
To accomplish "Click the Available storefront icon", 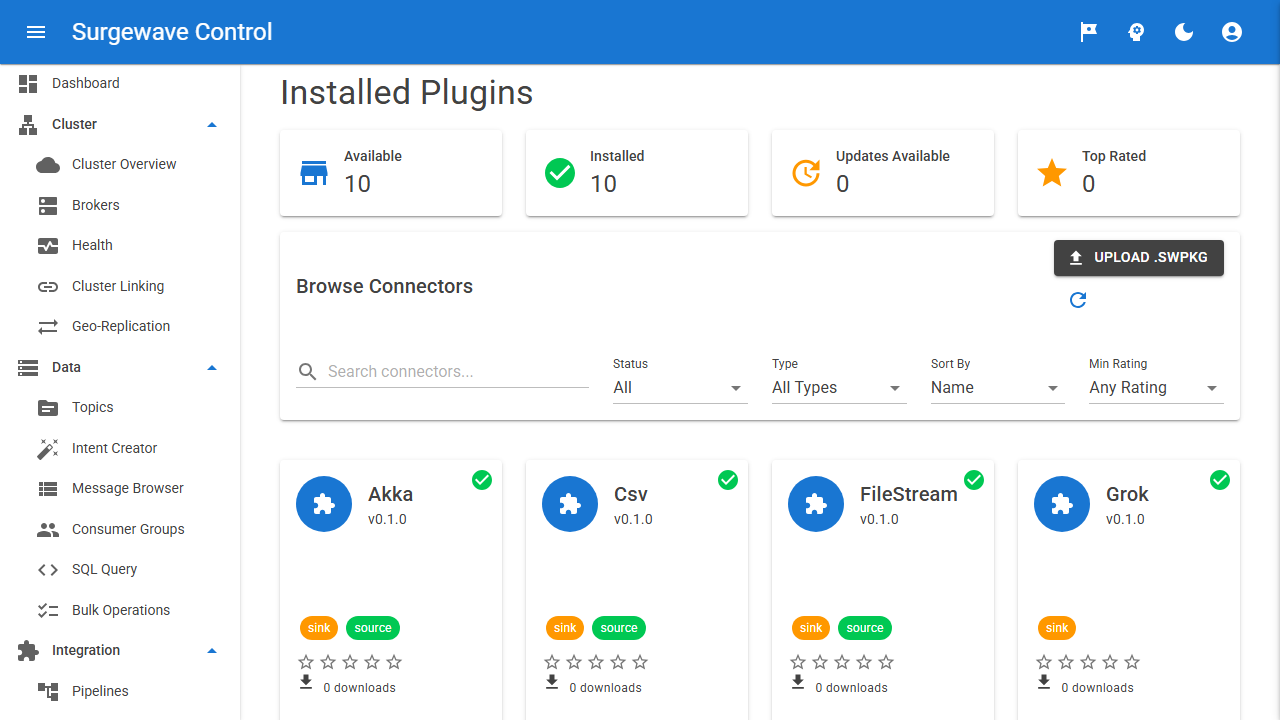I will click(x=314, y=173).
